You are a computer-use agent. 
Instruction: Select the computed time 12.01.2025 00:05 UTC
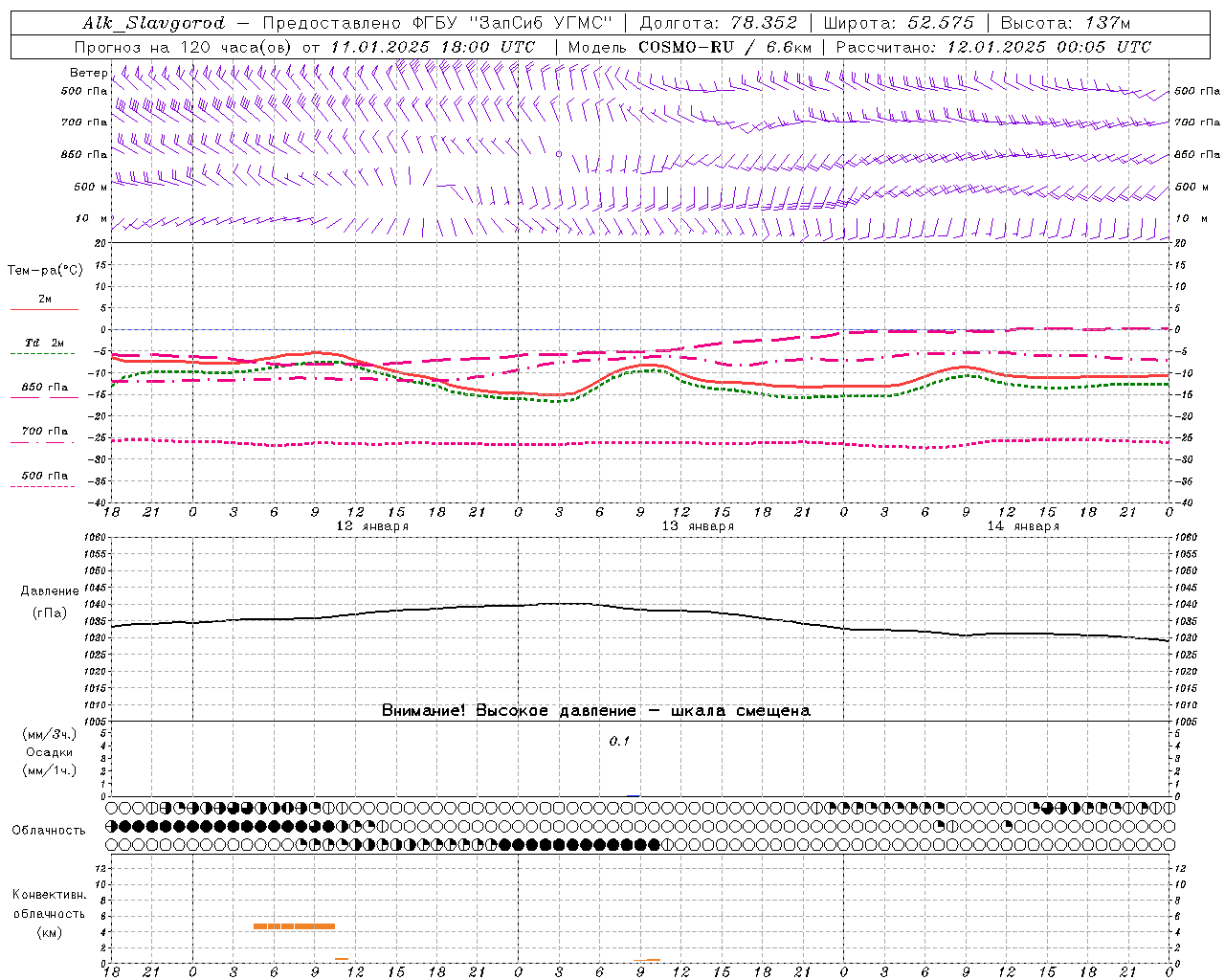tap(1049, 47)
